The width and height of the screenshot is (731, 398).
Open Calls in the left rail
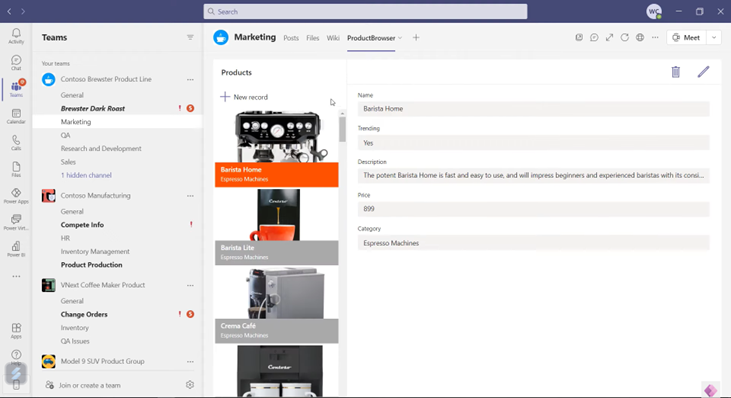point(16,143)
